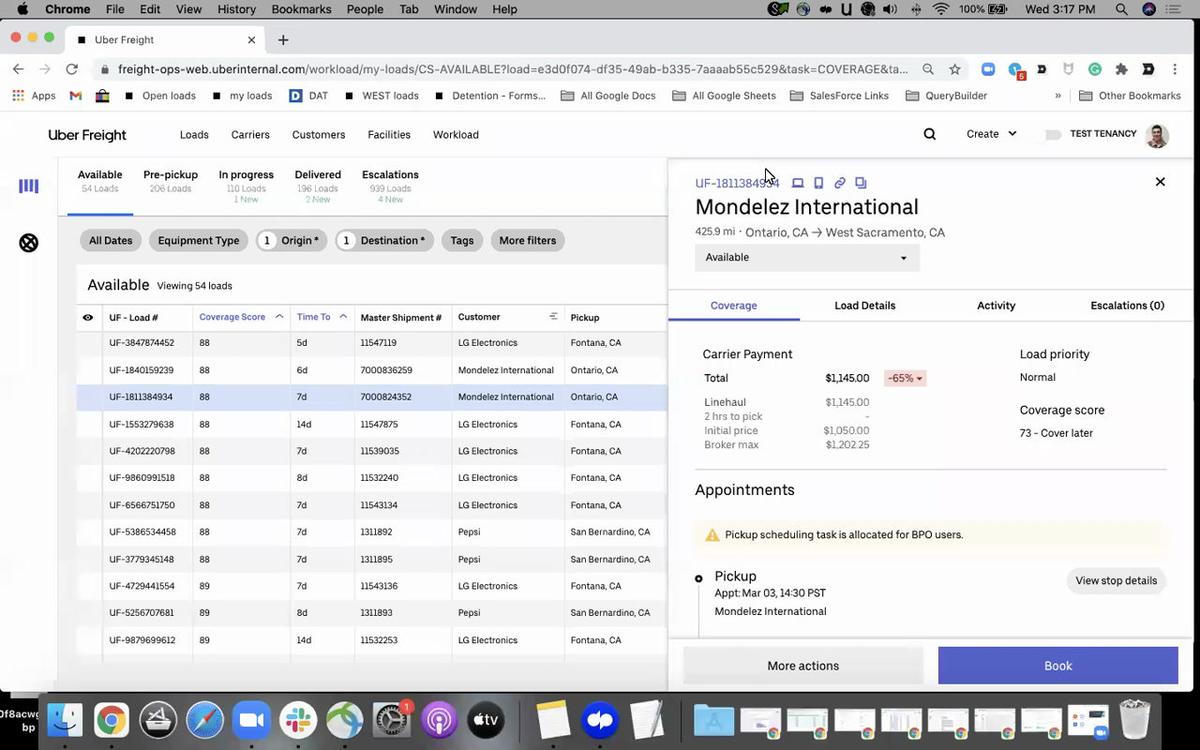
Task: Select load row UF-3847874452
Action: (x=372, y=343)
